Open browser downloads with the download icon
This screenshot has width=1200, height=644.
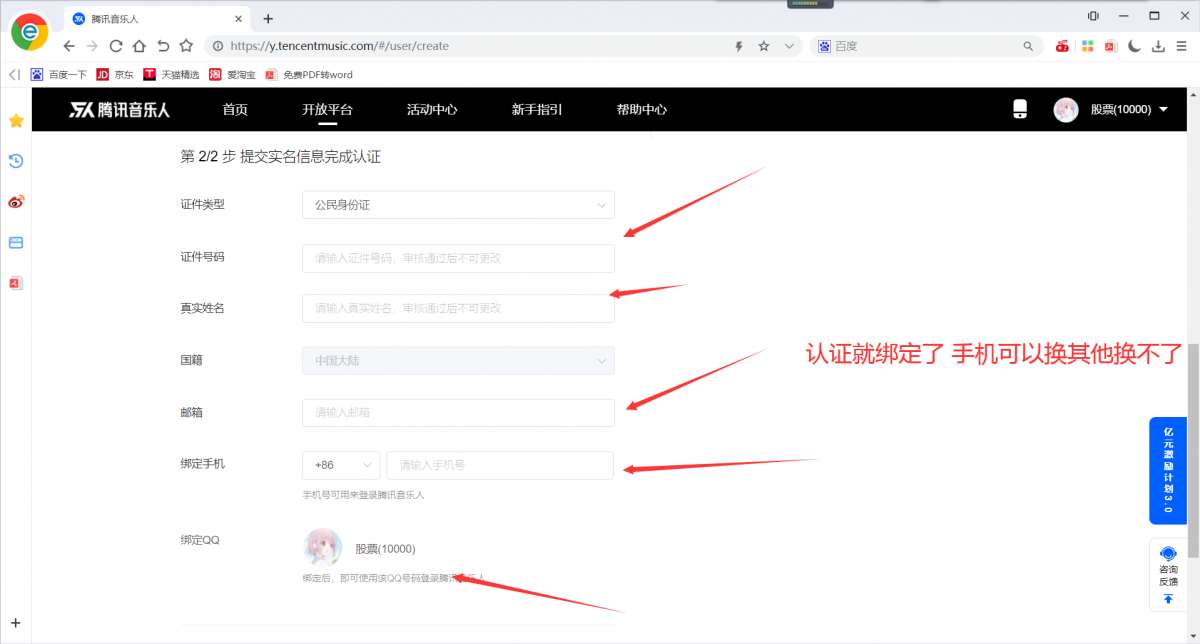1157,46
